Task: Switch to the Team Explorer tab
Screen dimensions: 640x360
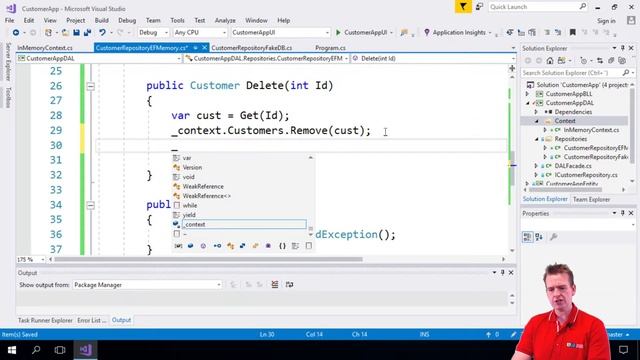Action: pyautogui.click(x=591, y=199)
